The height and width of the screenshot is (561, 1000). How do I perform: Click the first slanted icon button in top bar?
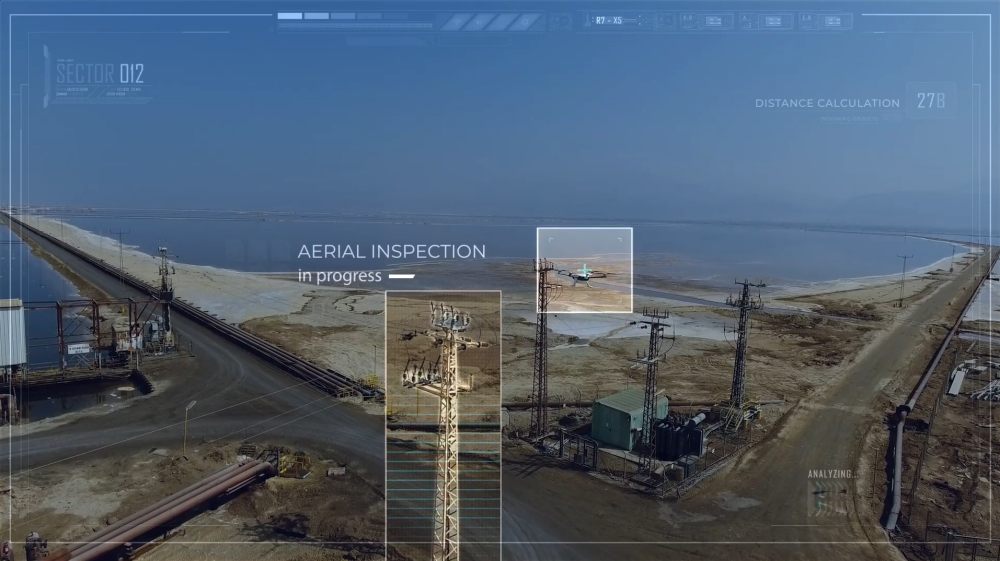[x=456, y=21]
